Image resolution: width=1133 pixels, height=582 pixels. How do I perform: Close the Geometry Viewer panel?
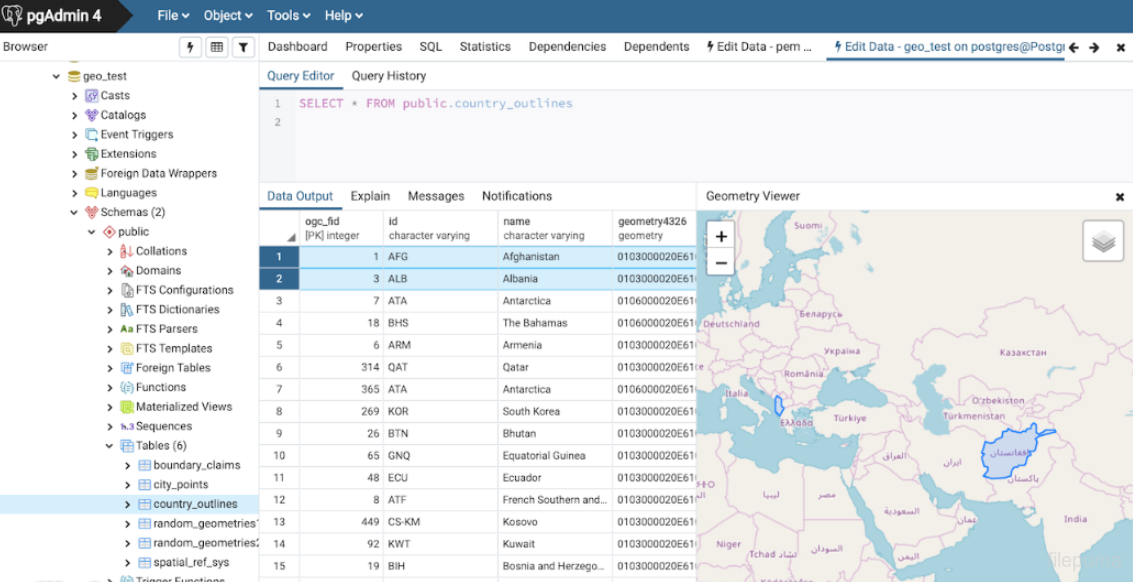pyautogui.click(x=1120, y=197)
